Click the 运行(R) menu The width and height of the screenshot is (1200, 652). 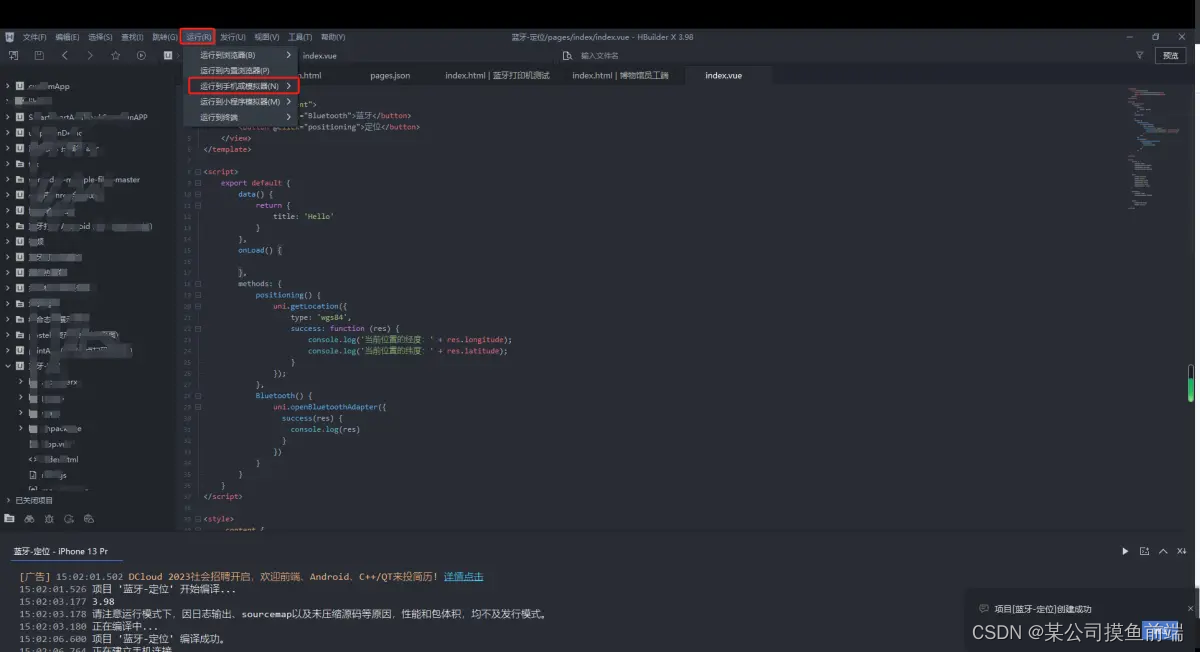click(x=198, y=37)
